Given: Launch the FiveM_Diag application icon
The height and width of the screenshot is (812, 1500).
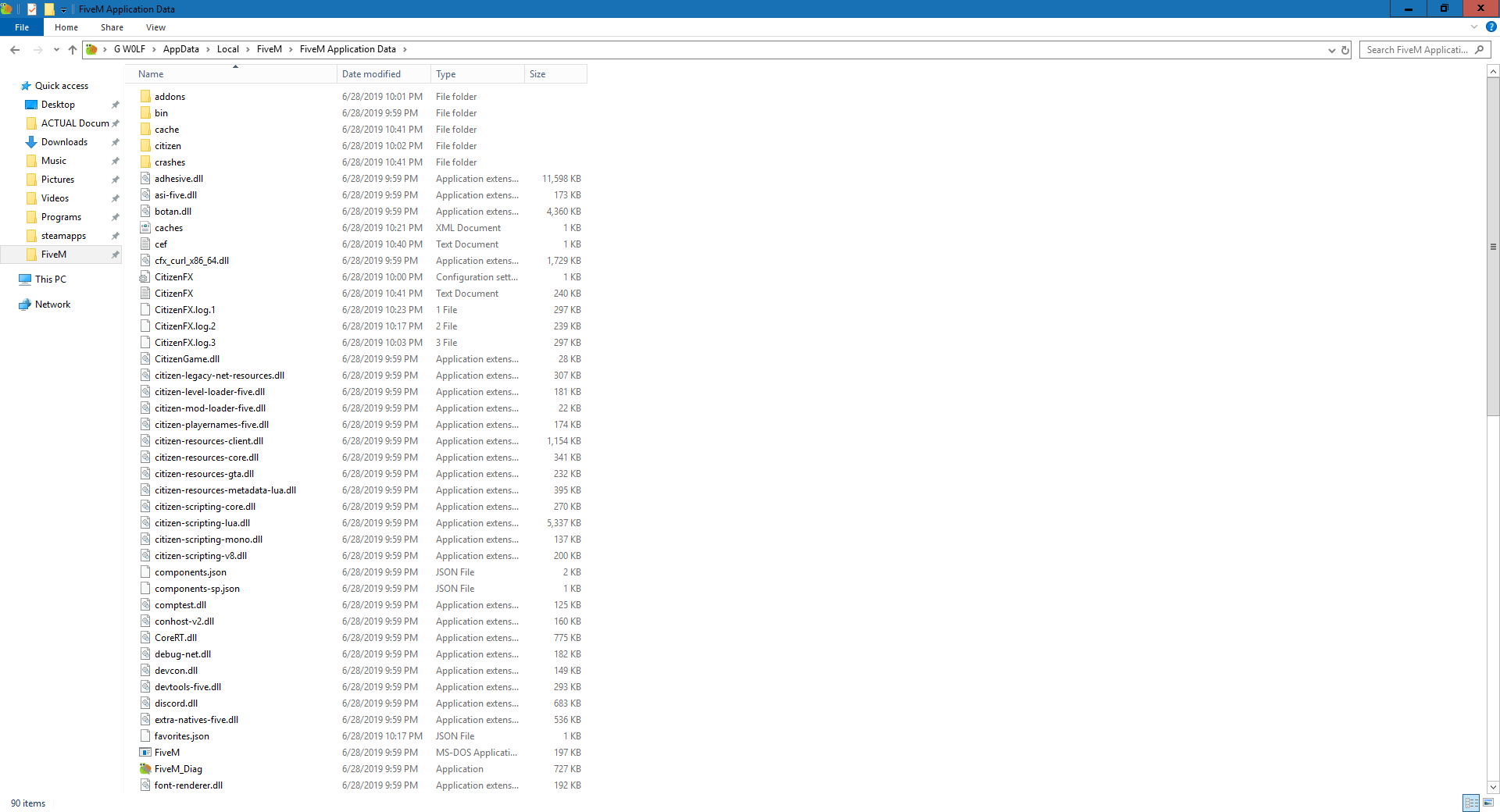Looking at the screenshot, I should (x=145, y=769).
